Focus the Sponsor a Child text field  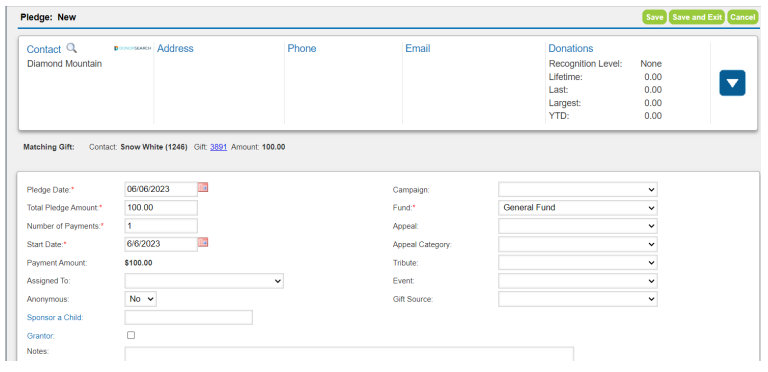tap(189, 317)
